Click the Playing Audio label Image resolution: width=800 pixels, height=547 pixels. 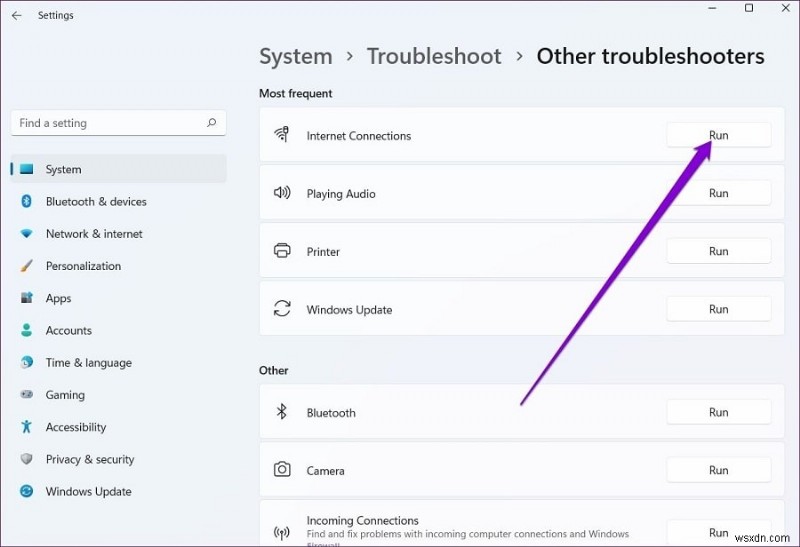(x=341, y=194)
